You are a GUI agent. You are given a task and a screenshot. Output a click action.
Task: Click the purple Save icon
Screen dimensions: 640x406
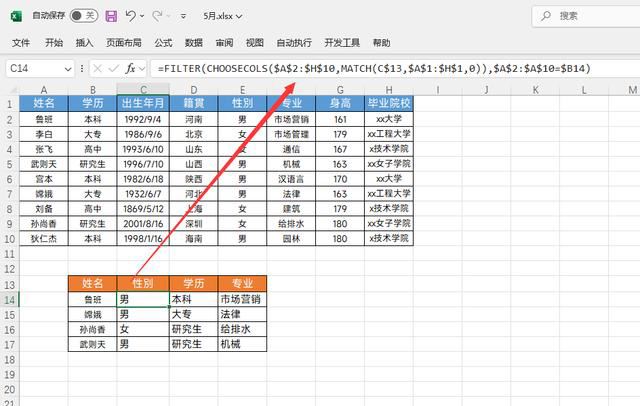(x=111, y=16)
